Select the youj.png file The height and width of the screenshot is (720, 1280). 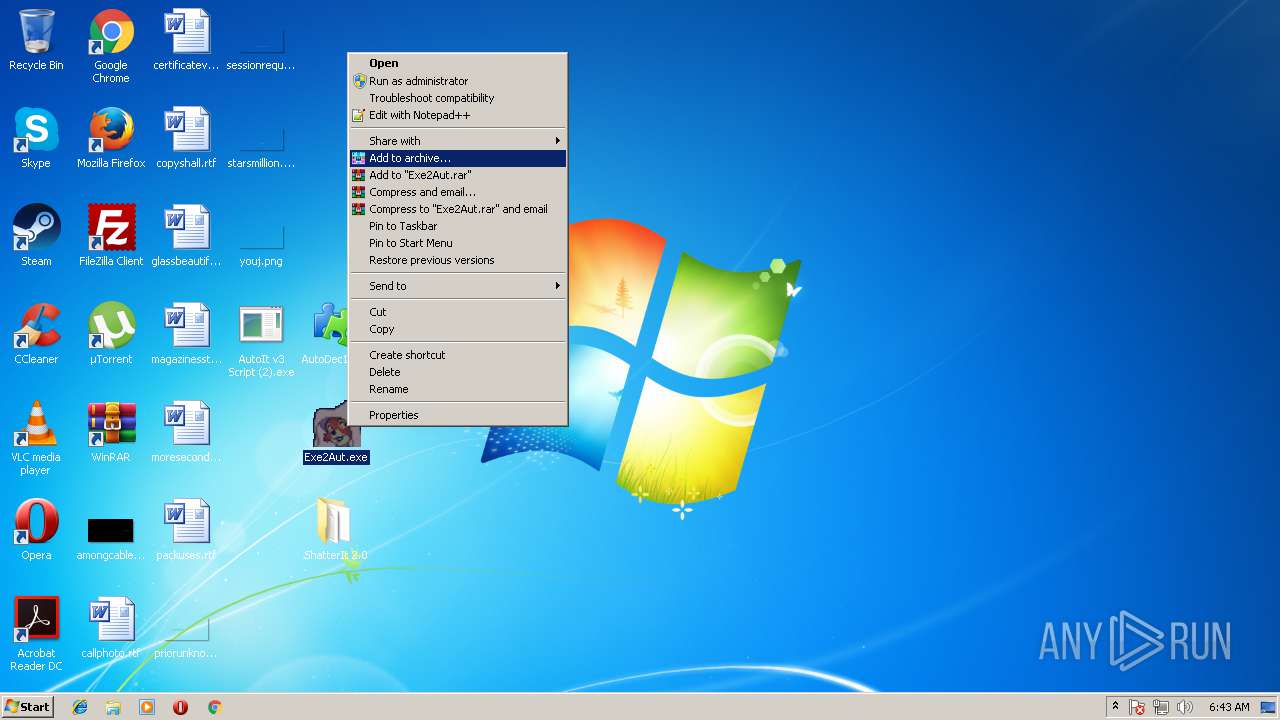point(261,246)
